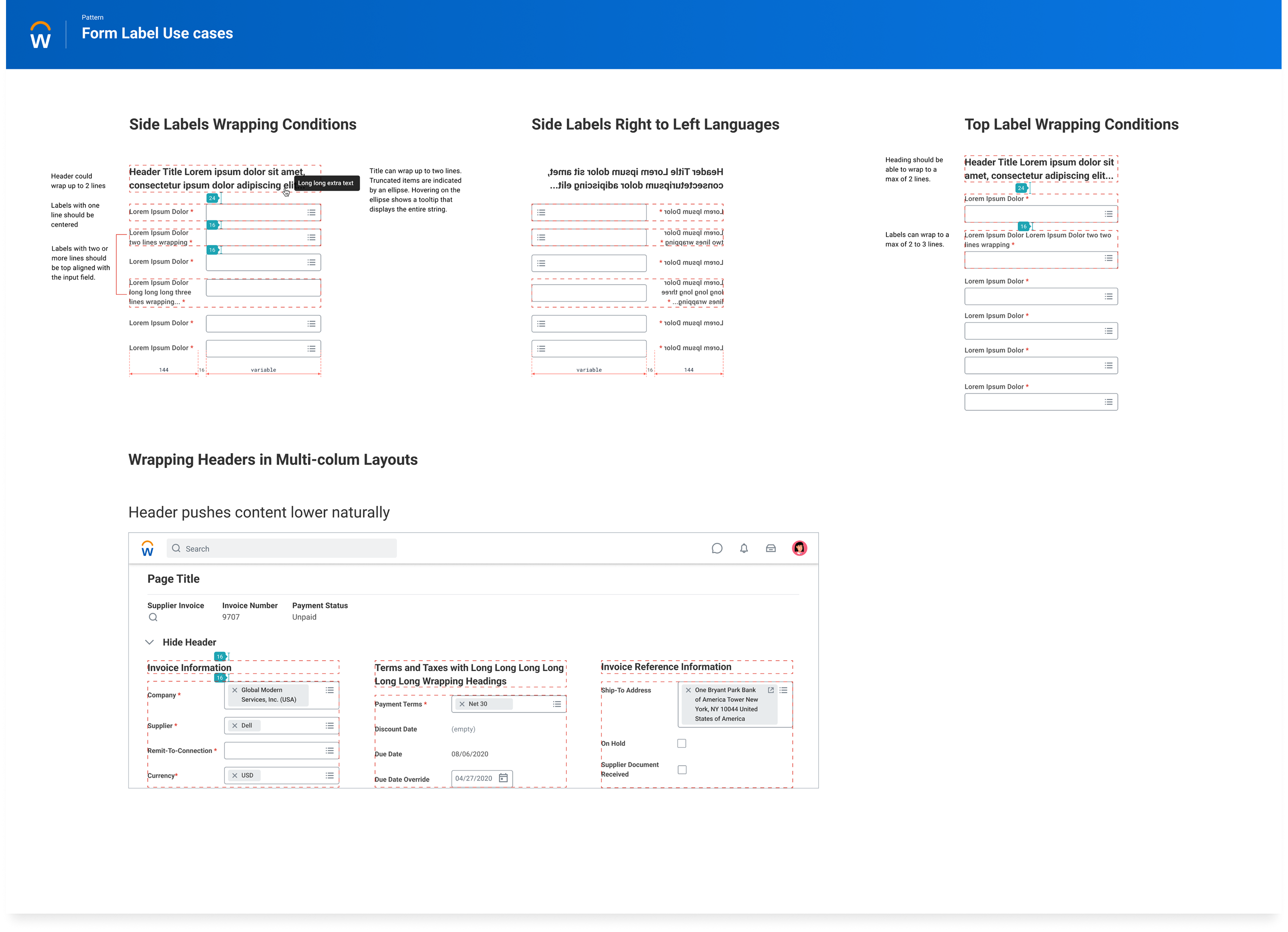Open the Remit-To-Connection prompt list
Viewport: 1288px width, 932px height.
coord(329,750)
